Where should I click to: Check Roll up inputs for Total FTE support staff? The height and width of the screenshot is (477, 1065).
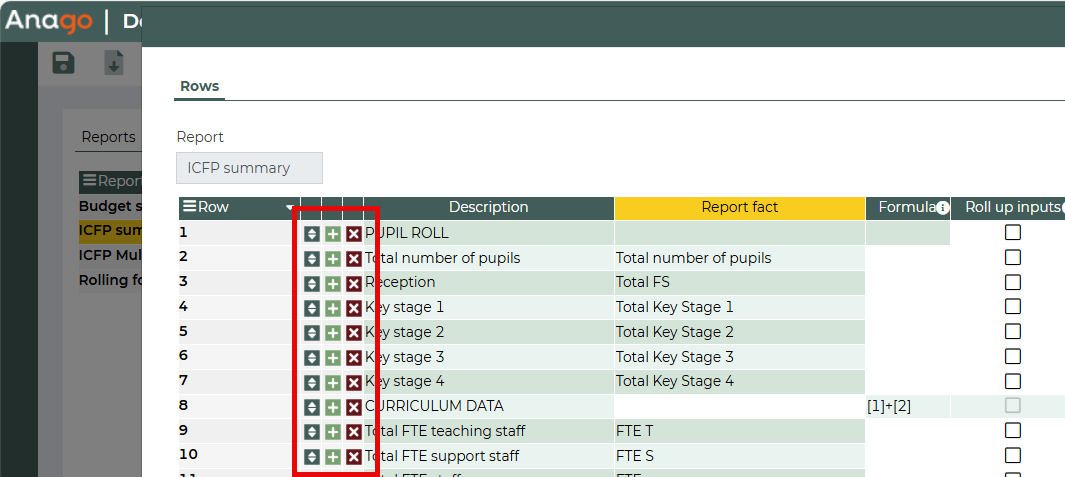pyautogui.click(x=1013, y=456)
